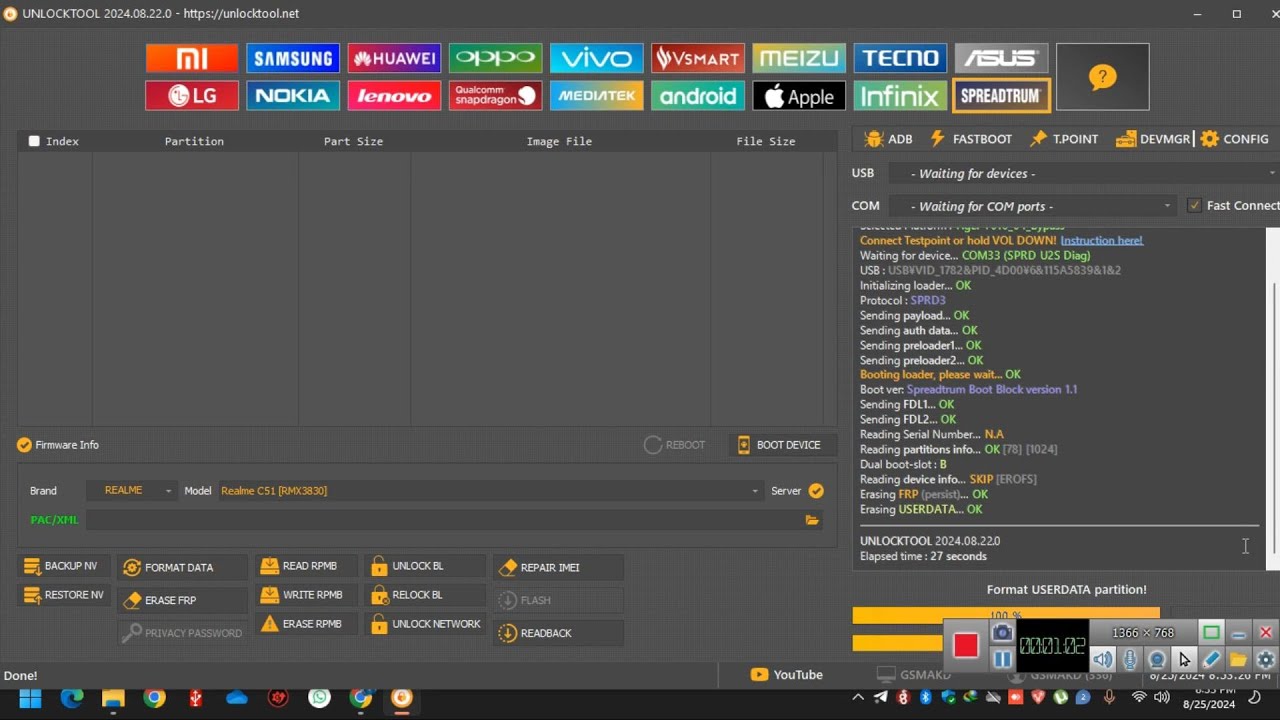This screenshot has height=720, width=1280.
Task: Open the 'Instruction here!' link
Action: click(x=1101, y=240)
